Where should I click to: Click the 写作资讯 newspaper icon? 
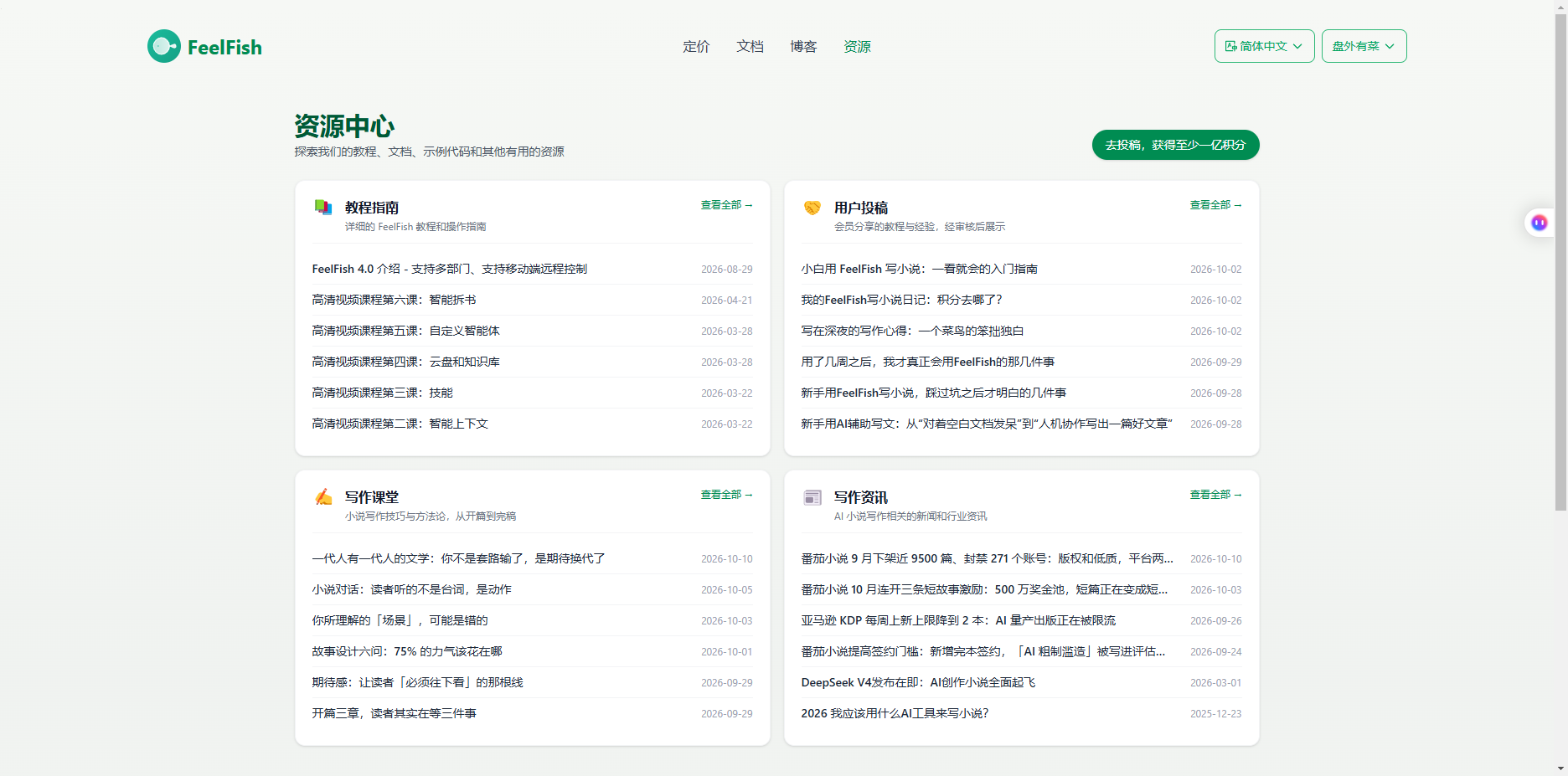[812, 497]
